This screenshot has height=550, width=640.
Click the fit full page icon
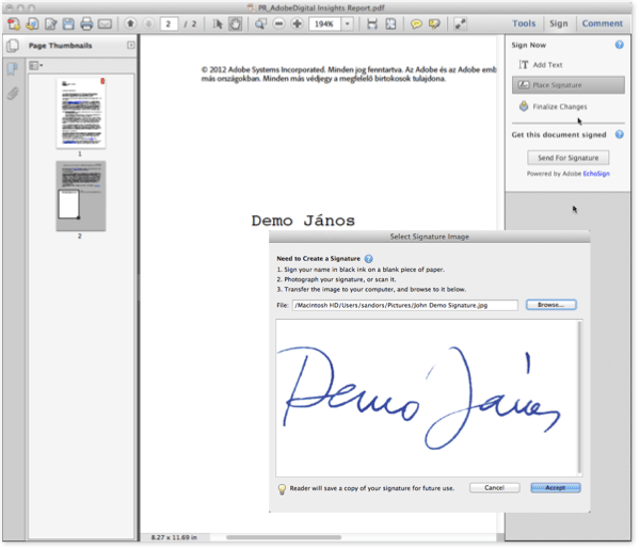coord(391,24)
